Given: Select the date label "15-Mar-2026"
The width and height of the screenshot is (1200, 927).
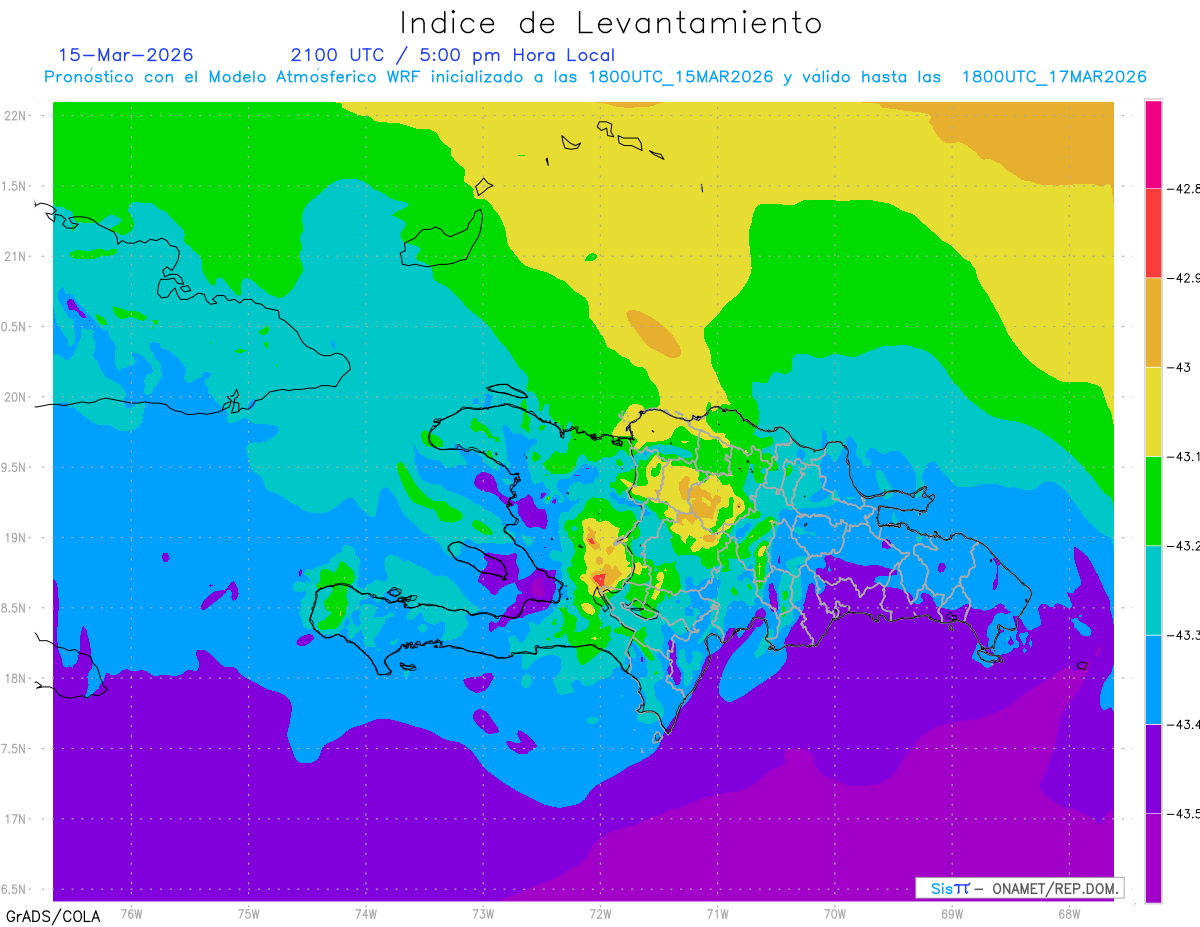Looking at the screenshot, I should pos(126,55).
